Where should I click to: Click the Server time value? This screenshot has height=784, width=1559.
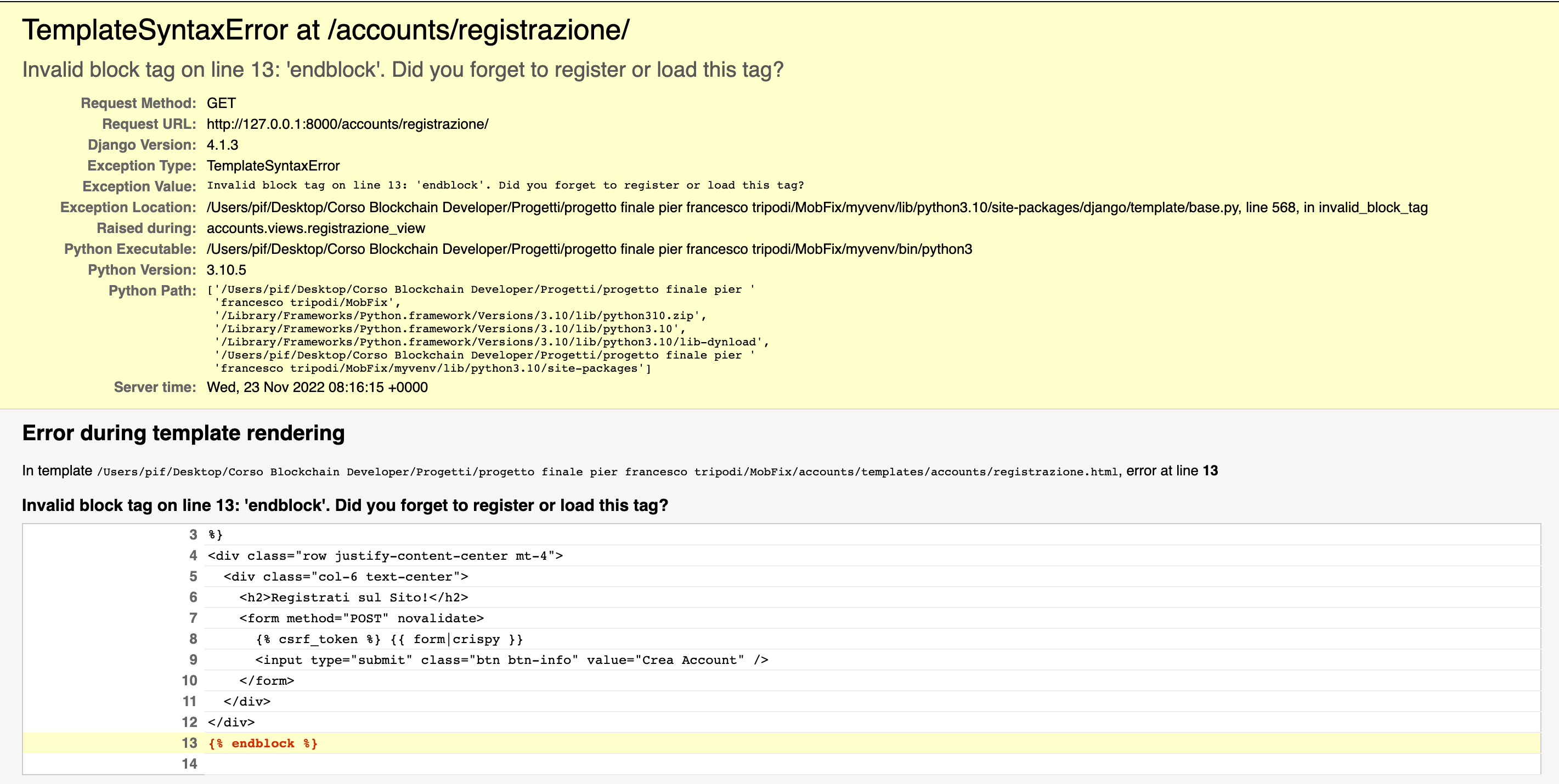pos(317,387)
